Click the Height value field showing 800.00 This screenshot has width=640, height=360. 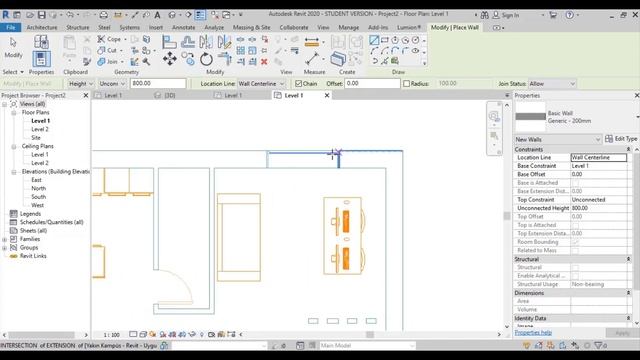[158, 83]
